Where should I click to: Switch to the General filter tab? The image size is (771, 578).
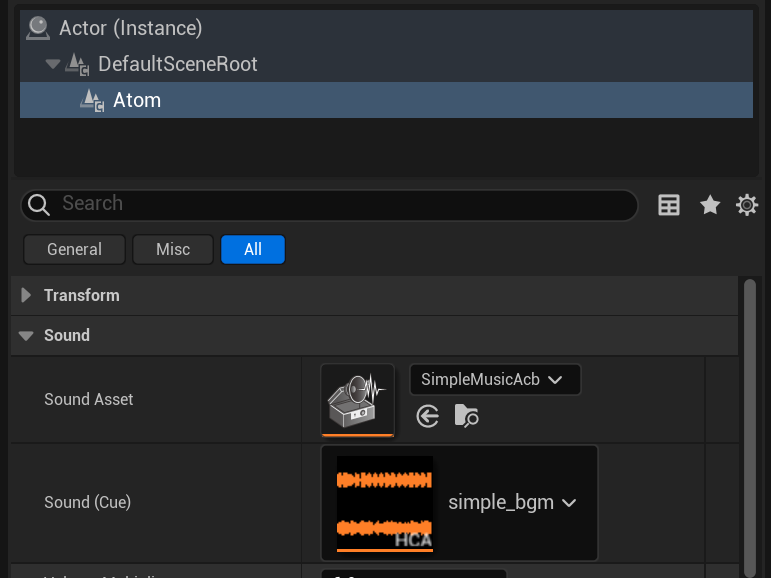click(x=74, y=249)
